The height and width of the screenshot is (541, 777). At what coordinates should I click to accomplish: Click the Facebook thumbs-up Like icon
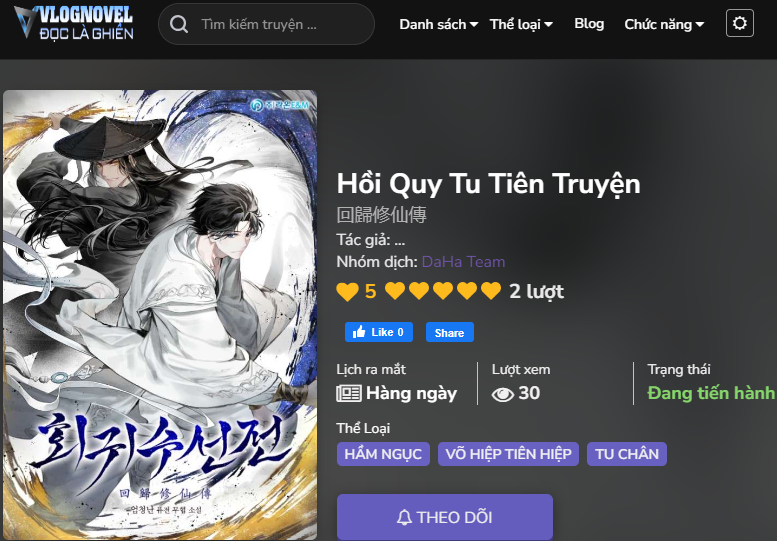[x=359, y=332]
